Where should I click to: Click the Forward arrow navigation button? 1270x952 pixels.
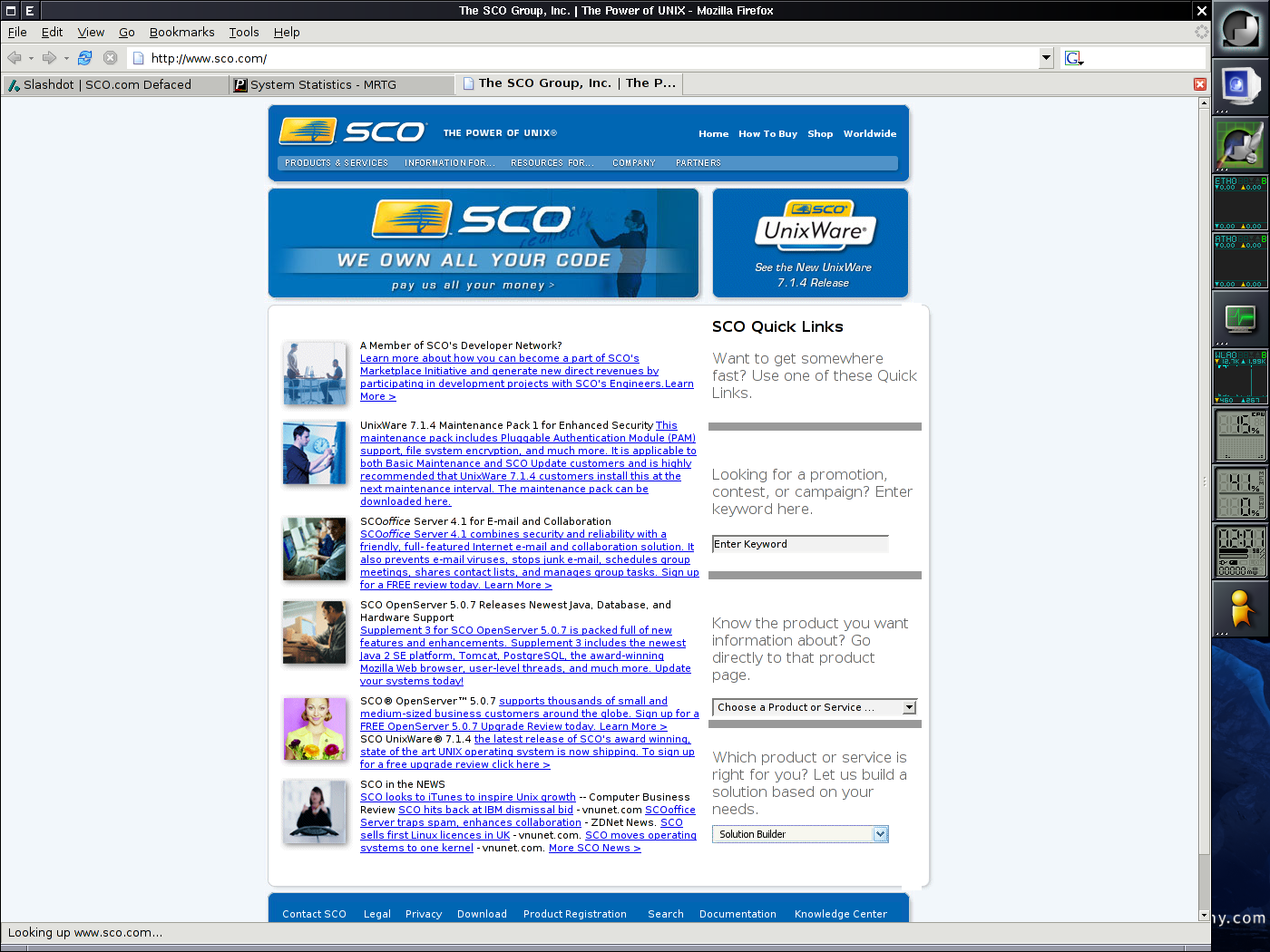coord(49,58)
